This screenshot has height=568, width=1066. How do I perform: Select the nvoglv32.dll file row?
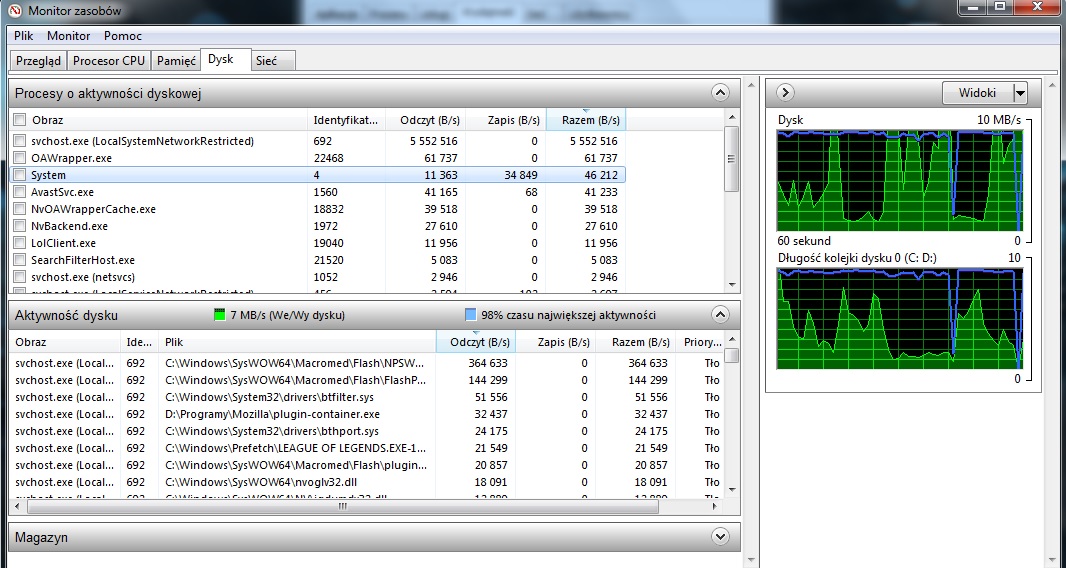tap(366, 482)
